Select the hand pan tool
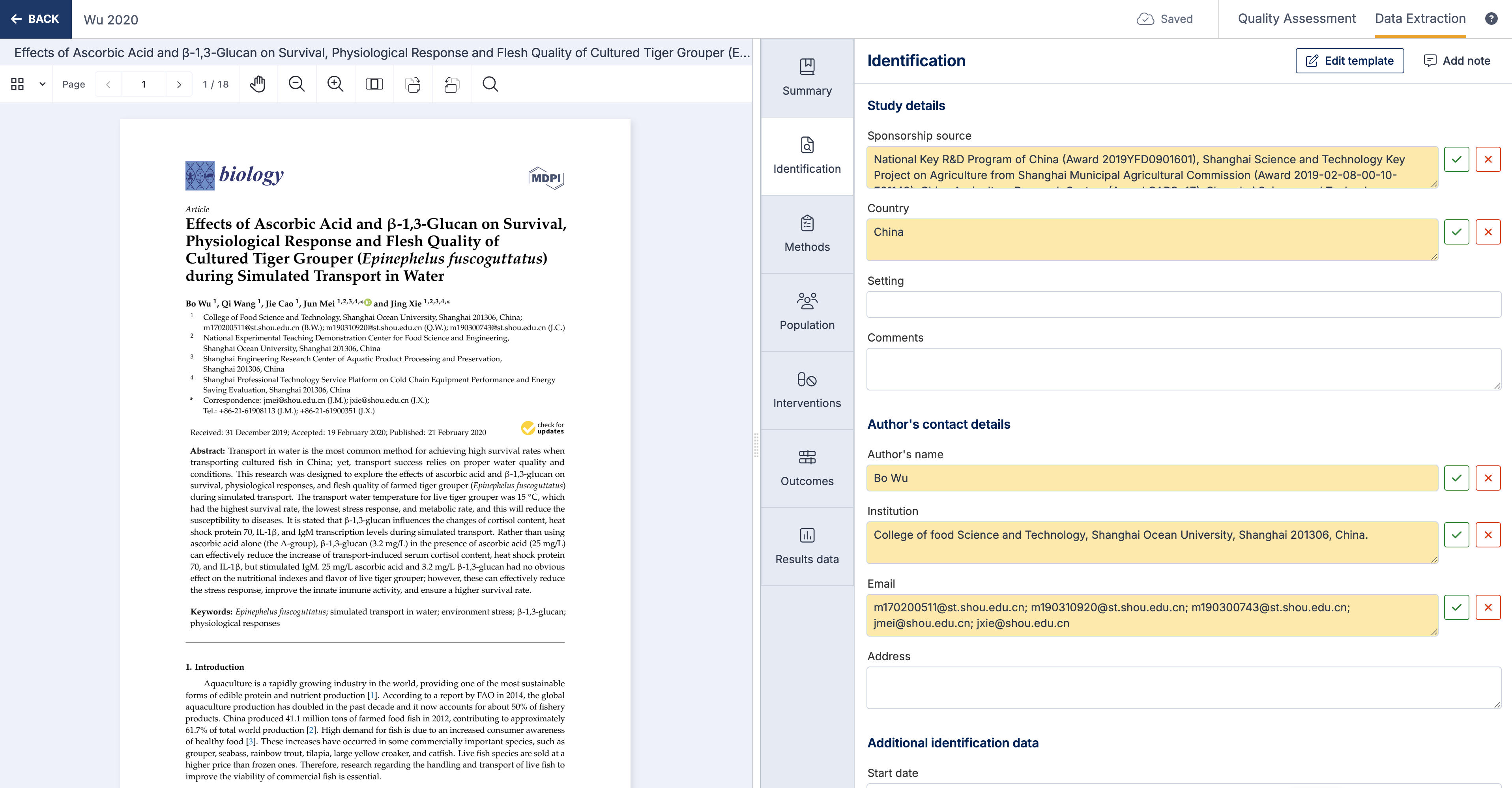The image size is (1512, 788). tap(258, 84)
